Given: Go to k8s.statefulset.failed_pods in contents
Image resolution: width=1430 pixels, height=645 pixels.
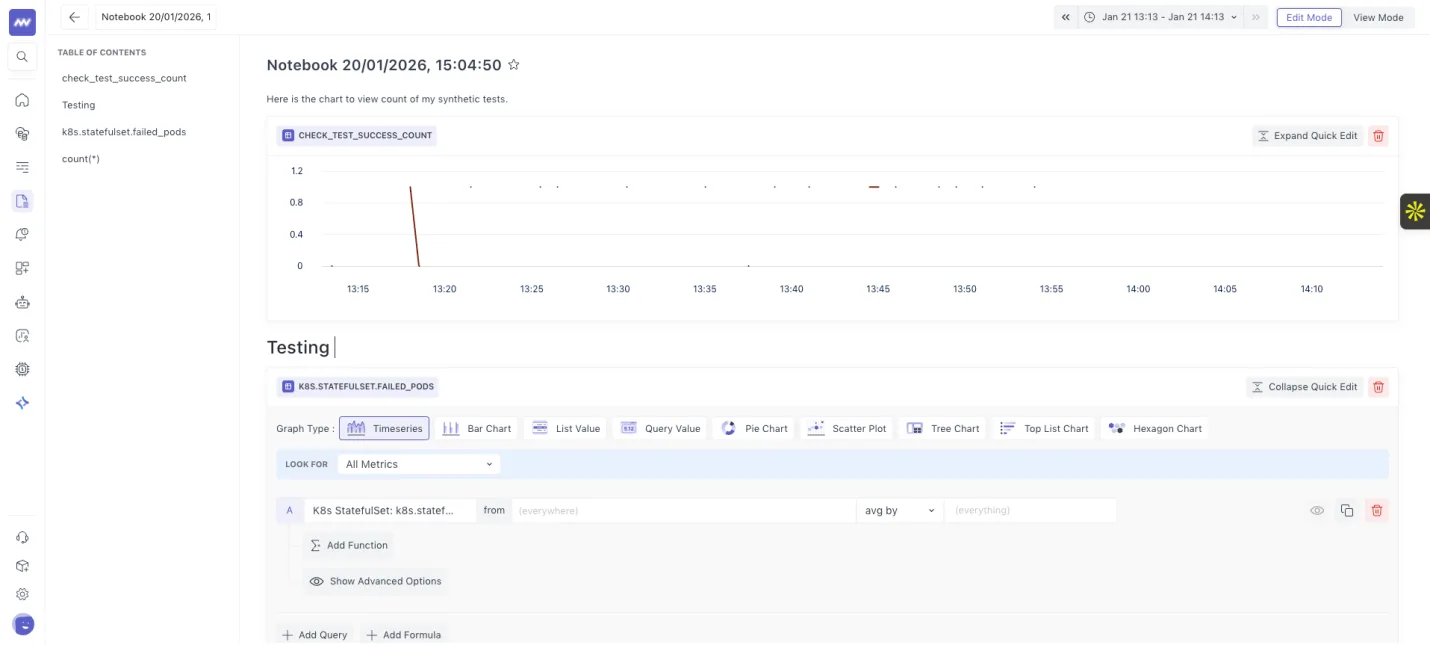Looking at the screenshot, I should point(124,132).
